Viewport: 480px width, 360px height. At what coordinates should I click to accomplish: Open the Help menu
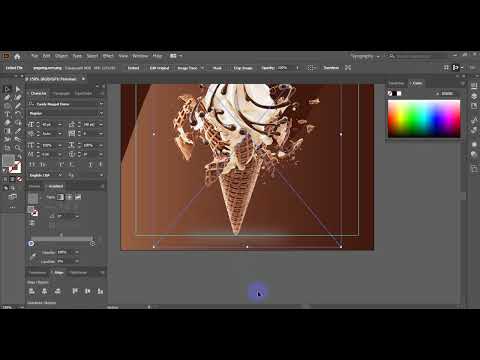coord(157,56)
